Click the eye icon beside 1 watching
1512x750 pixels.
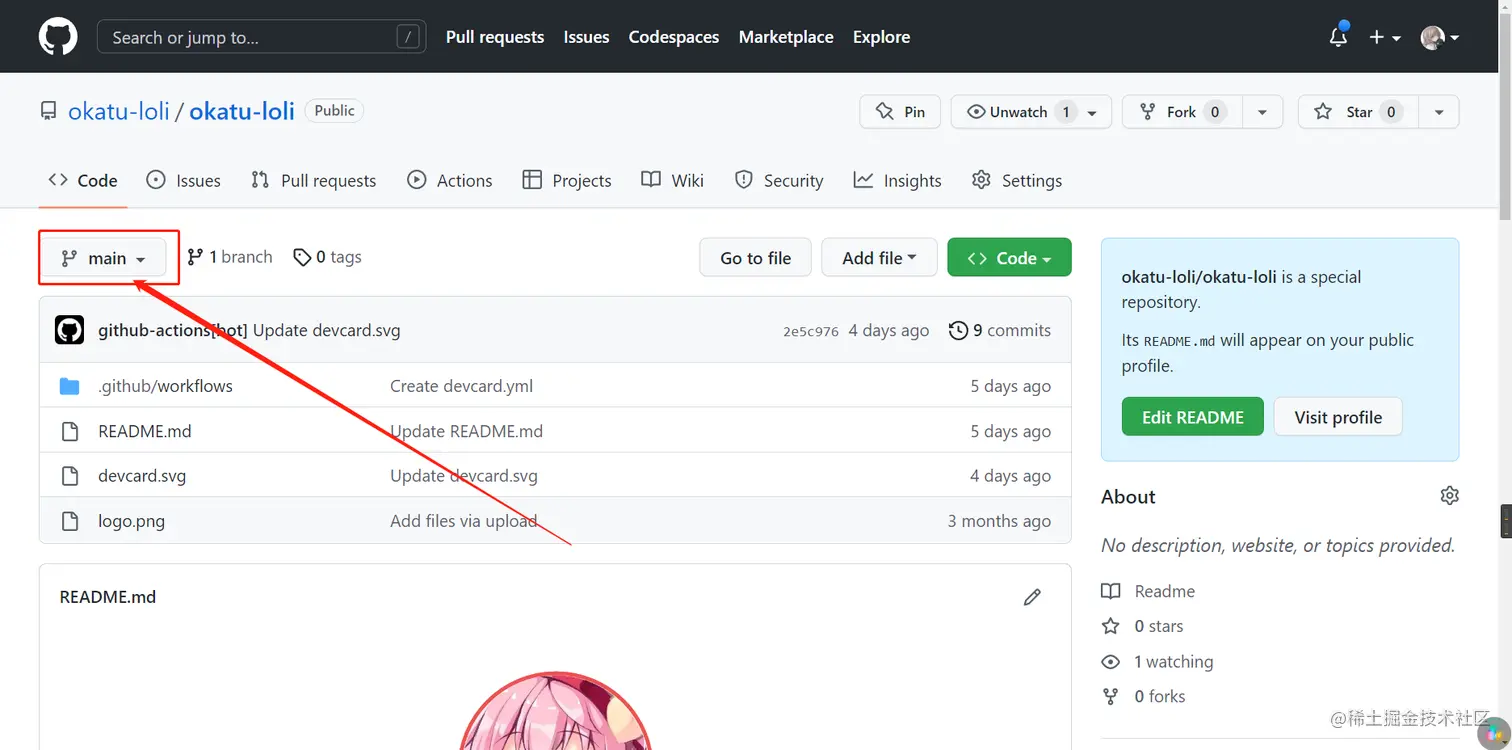(x=1111, y=662)
